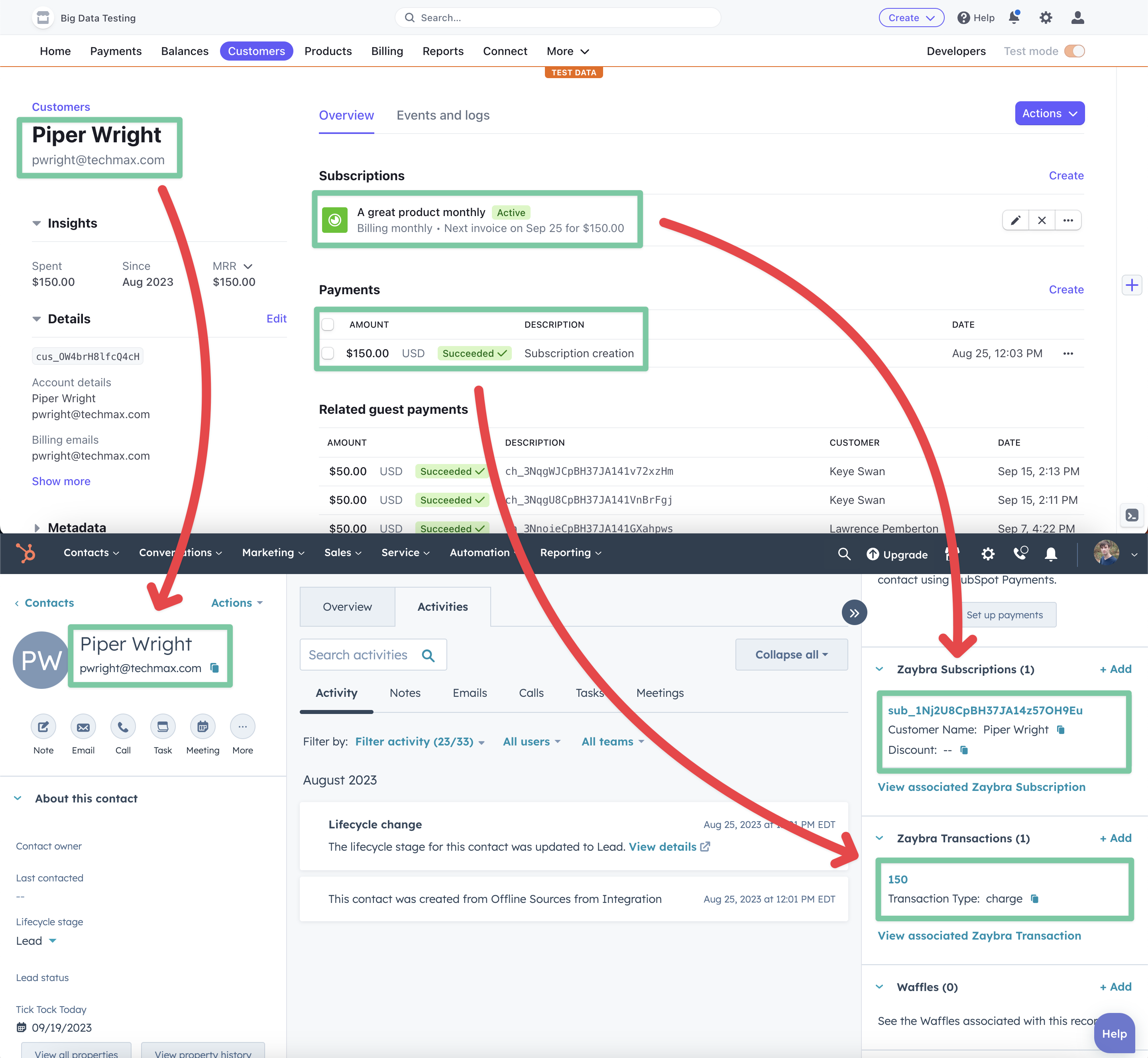Collapse the Insights section
Screen dimensions: 1148x1058
point(37,223)
